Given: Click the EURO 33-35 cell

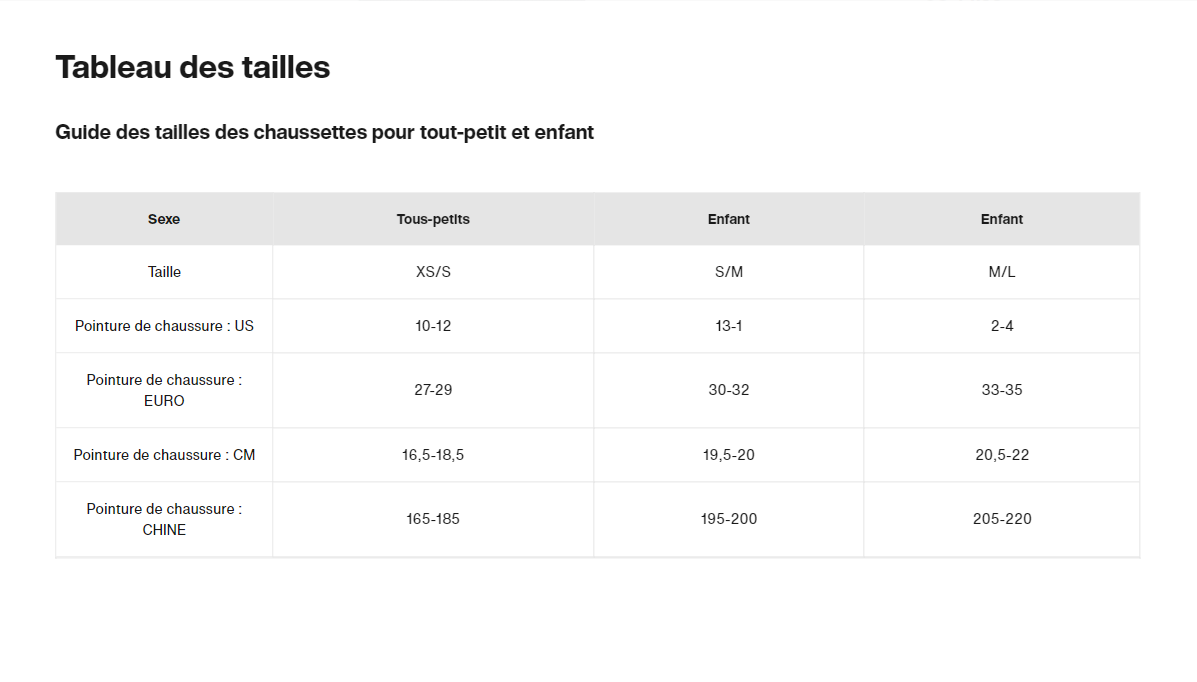Looking at the screenshot, I should click(1002, 390).
